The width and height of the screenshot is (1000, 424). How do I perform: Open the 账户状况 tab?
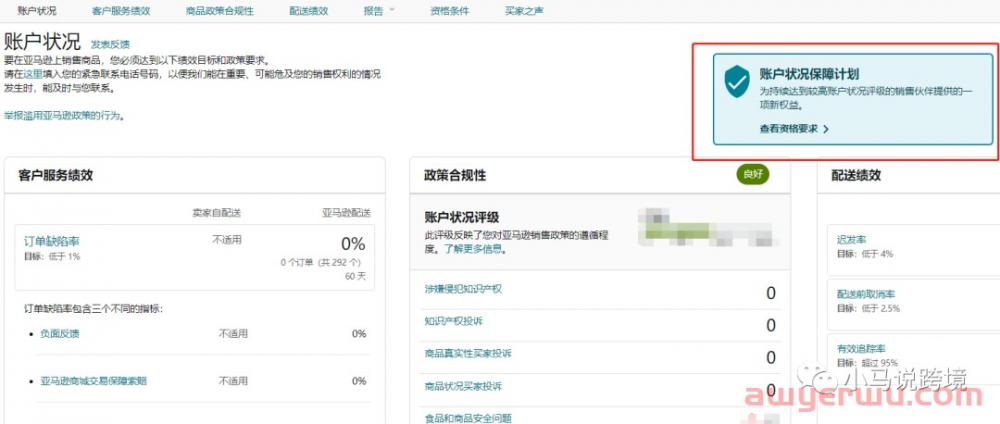pyautogui.click(x=37, y=11)
